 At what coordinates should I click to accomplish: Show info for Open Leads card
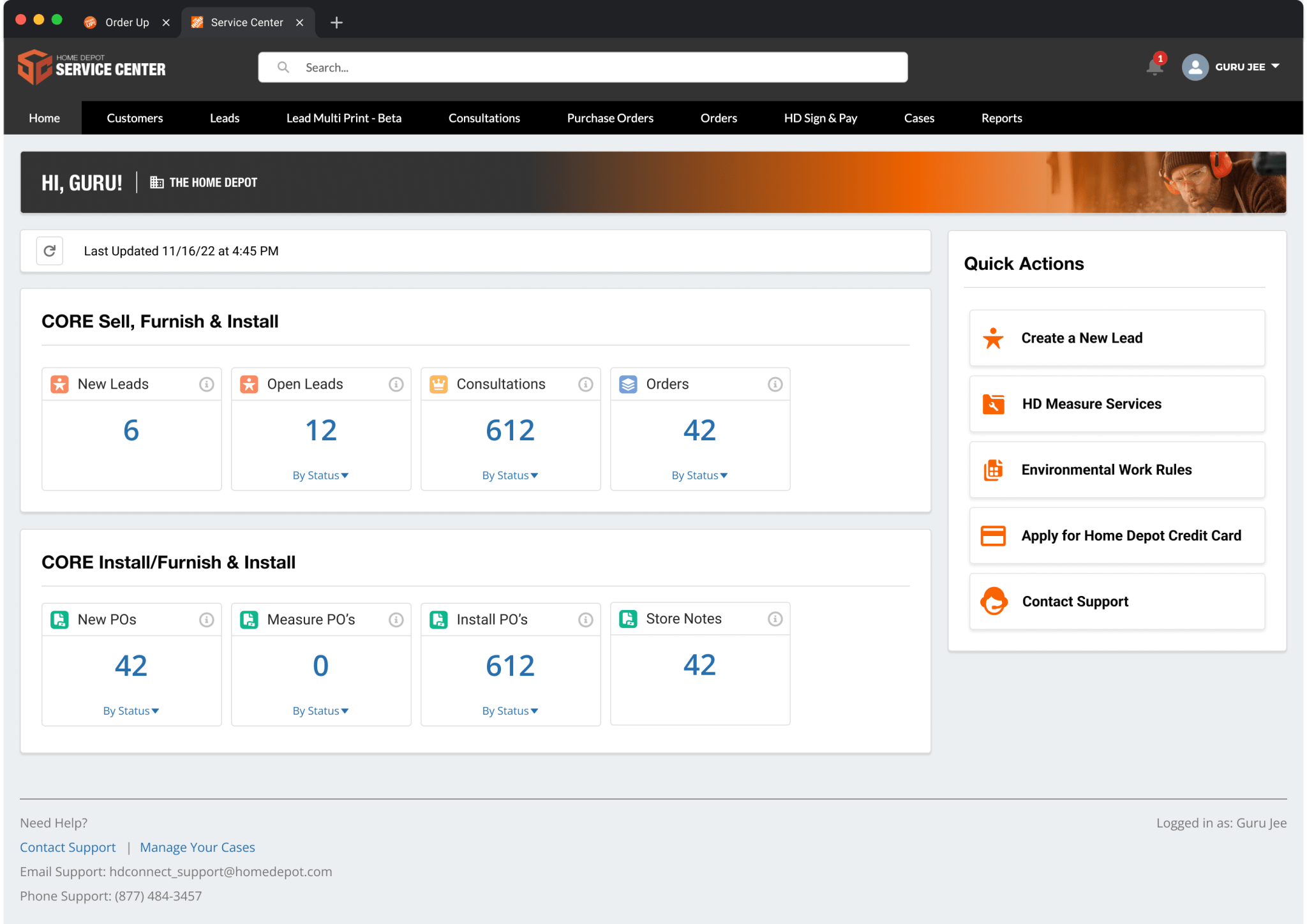click(396, 384)
